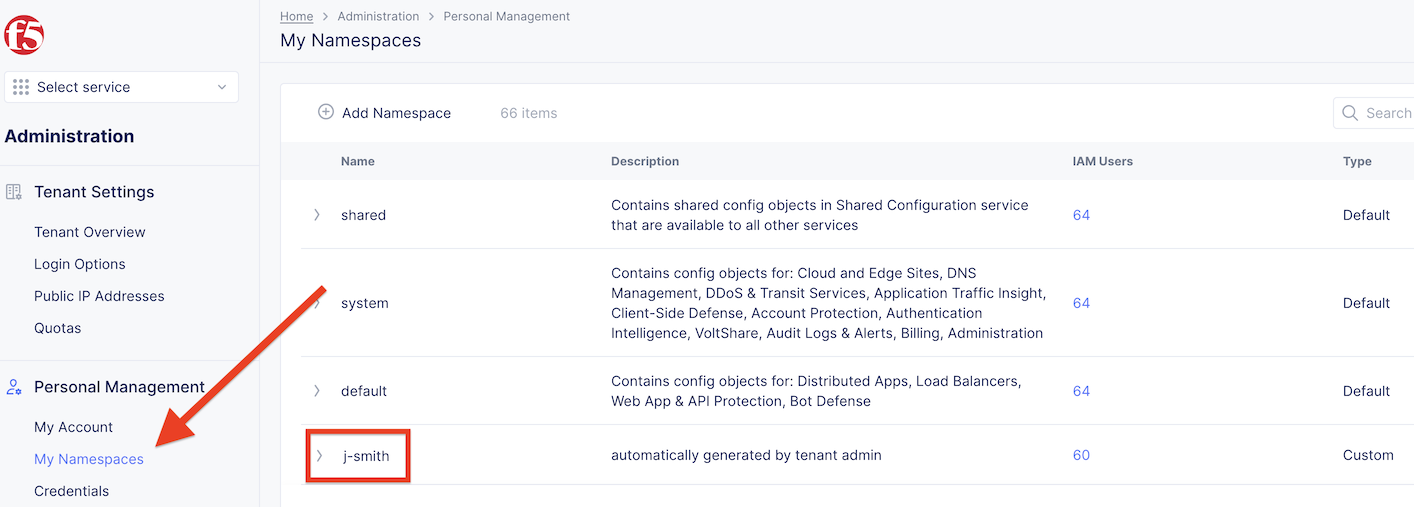Click Home breadcrumb link

296,16
